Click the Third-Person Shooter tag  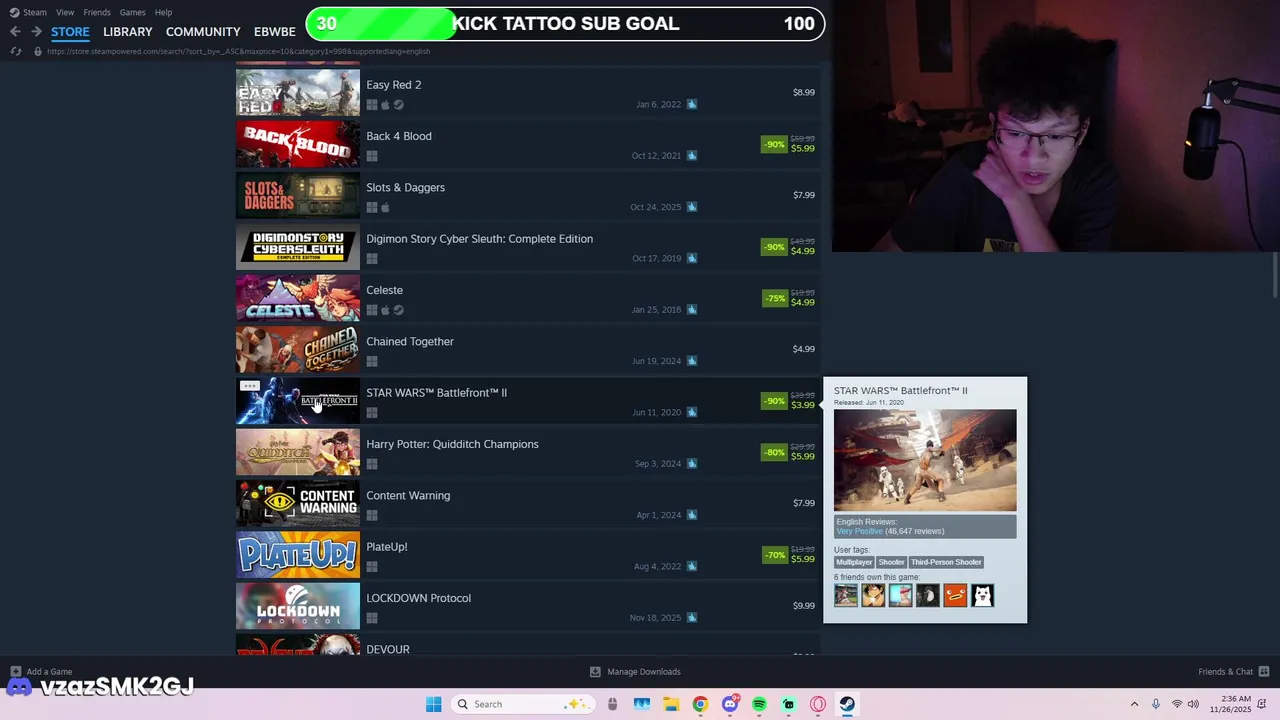pyautogui.click(x=946, y=562)
